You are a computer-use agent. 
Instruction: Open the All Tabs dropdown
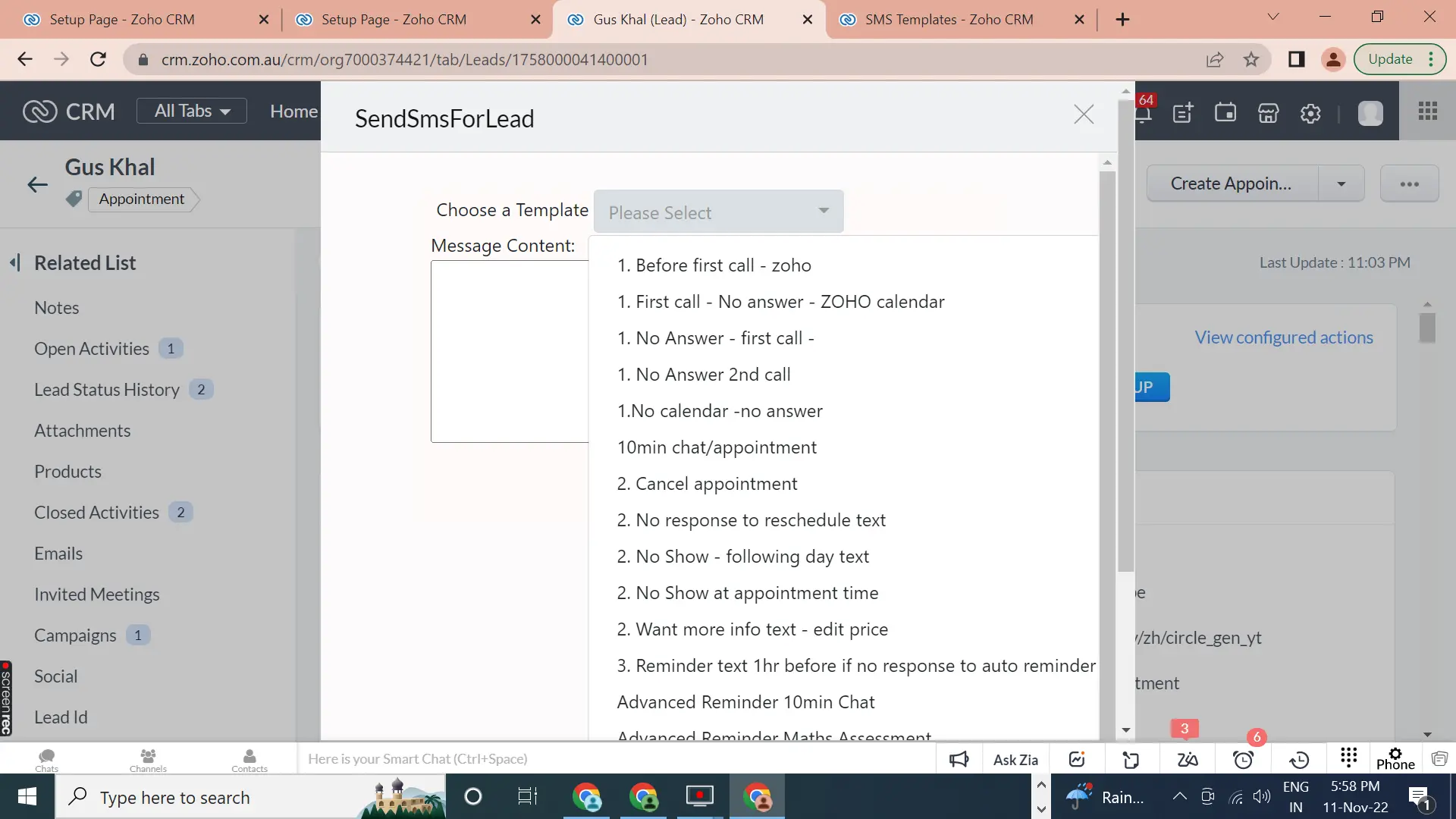click(x=191, y=111)
